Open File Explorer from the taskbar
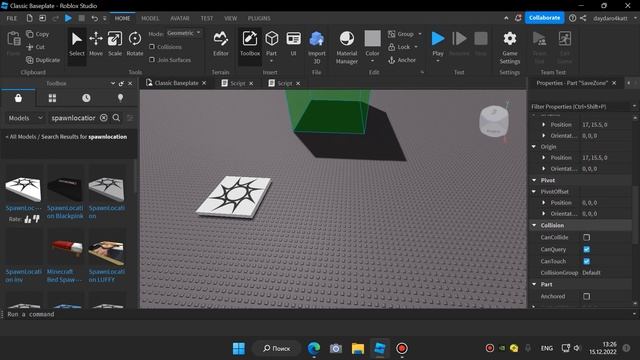 (358, 349)
